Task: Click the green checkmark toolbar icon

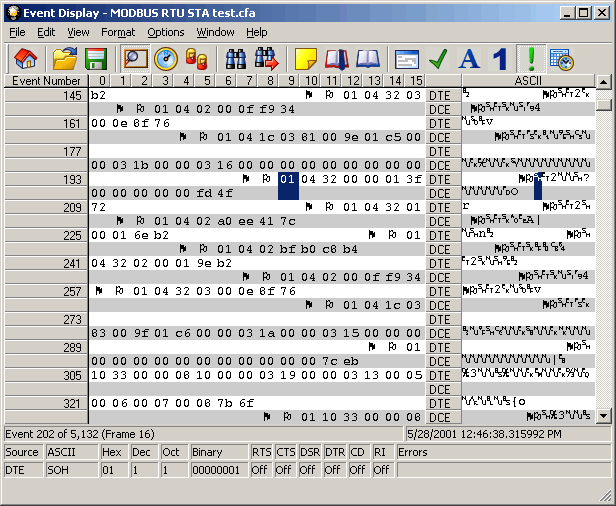Action: point(436,59)
